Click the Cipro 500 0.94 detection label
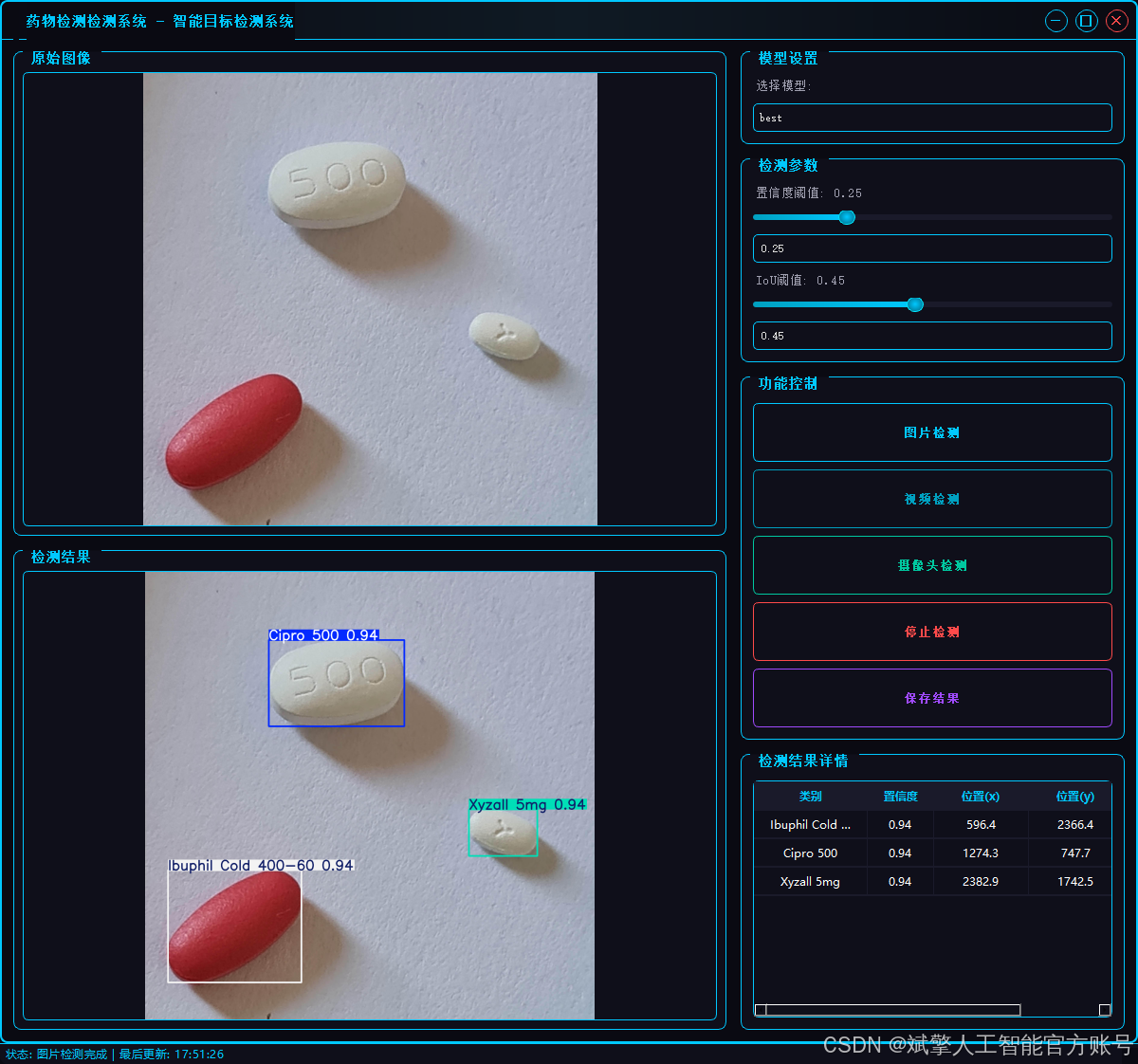Image resolution: width=1138 pixels, height=1064 pixels. [323, 635]
